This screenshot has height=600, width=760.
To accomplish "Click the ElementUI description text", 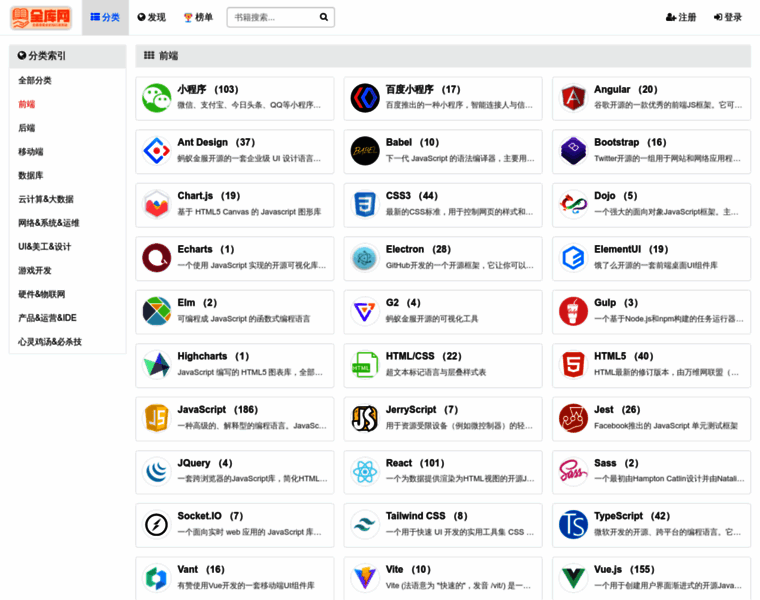I will click(x=656, y=265).
